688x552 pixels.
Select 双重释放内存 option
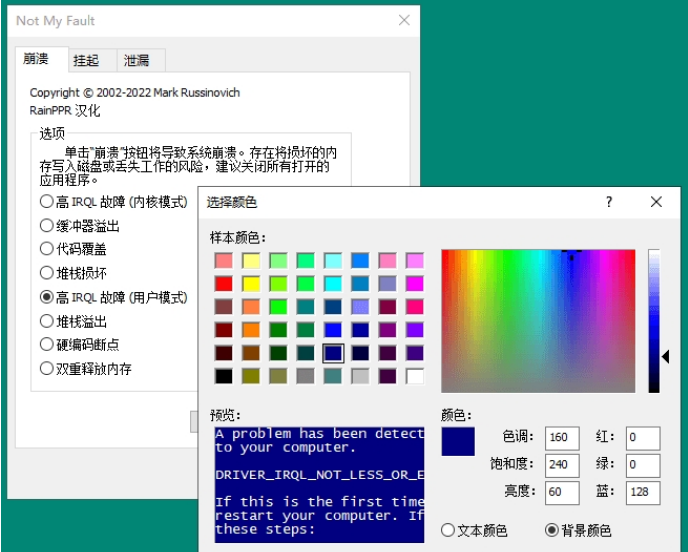(x=86, y=368)
